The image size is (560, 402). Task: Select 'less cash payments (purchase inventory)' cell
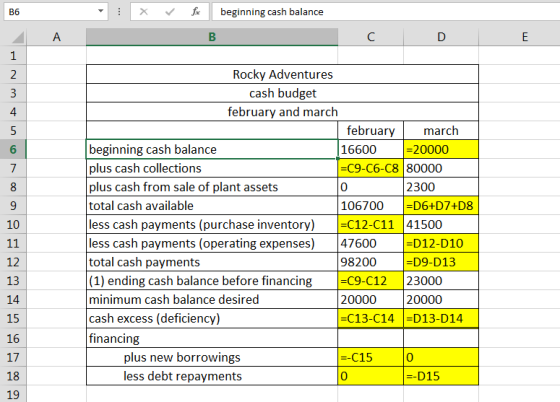pos(212,225)
